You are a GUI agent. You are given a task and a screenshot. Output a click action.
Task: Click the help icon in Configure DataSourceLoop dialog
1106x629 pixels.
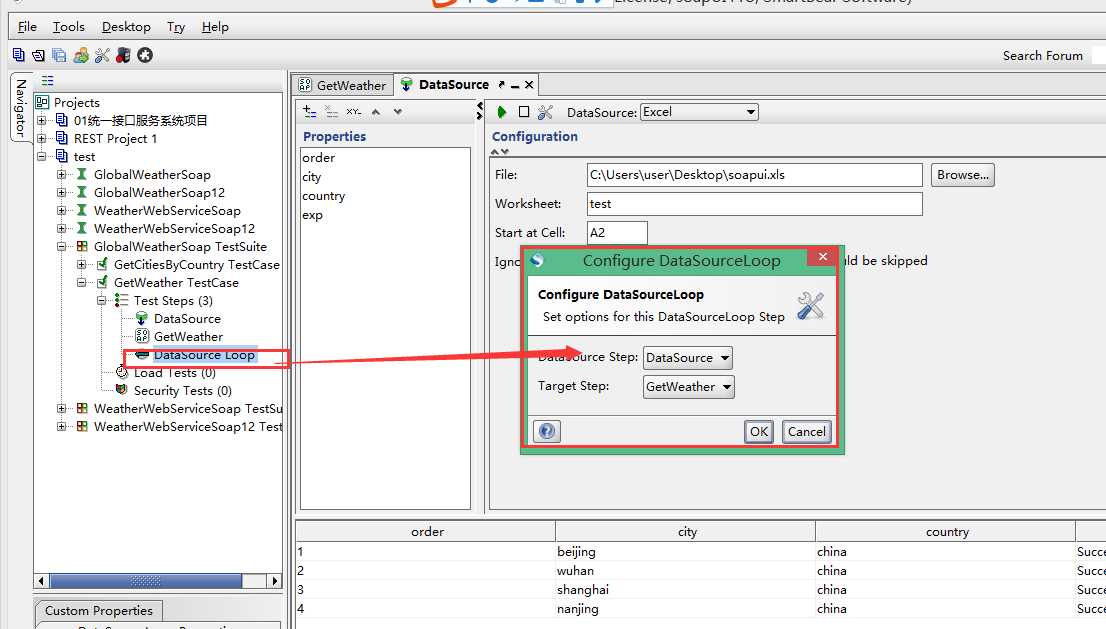tap(547, 431)
